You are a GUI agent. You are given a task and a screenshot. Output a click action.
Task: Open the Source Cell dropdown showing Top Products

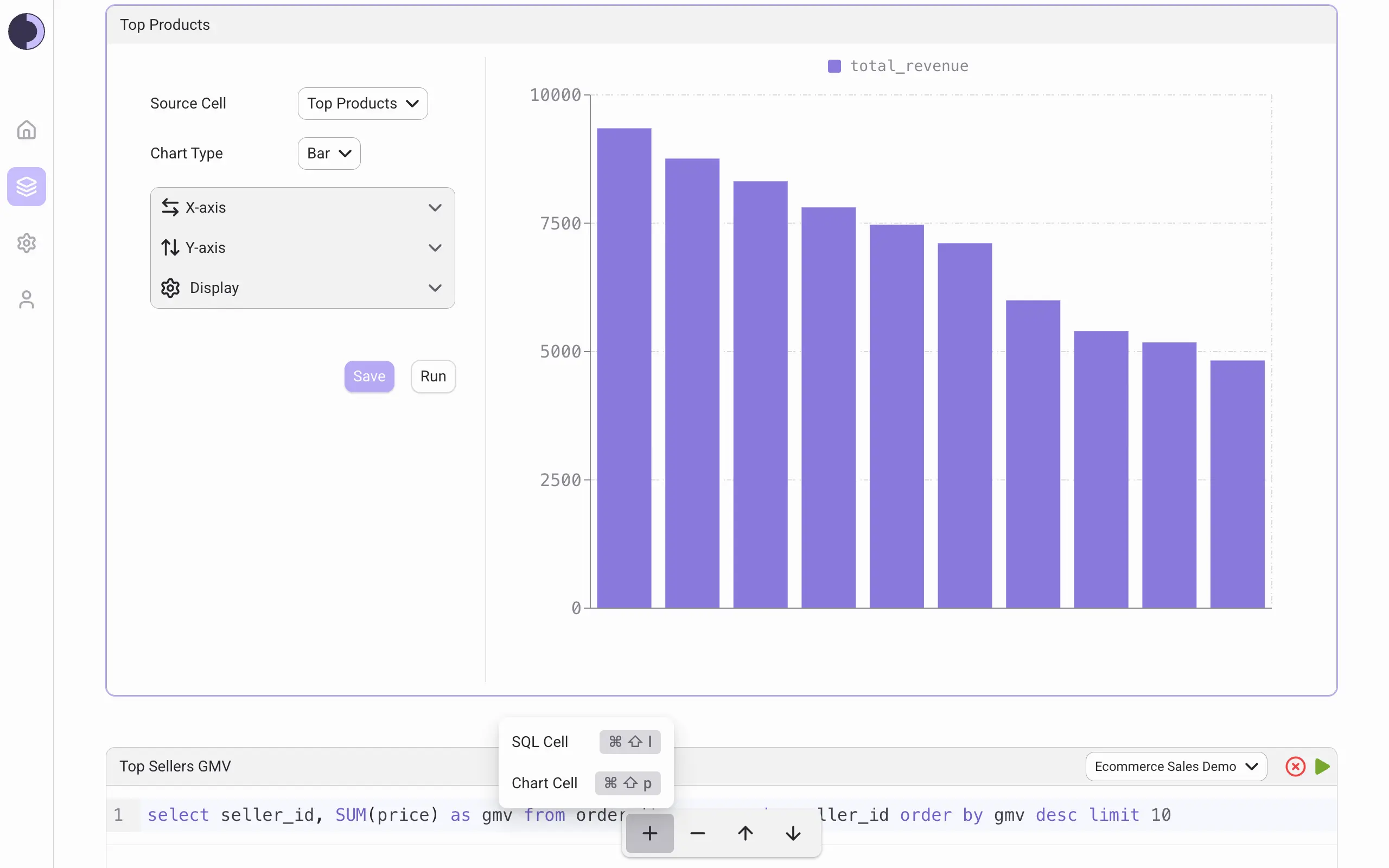coord(362,103)
